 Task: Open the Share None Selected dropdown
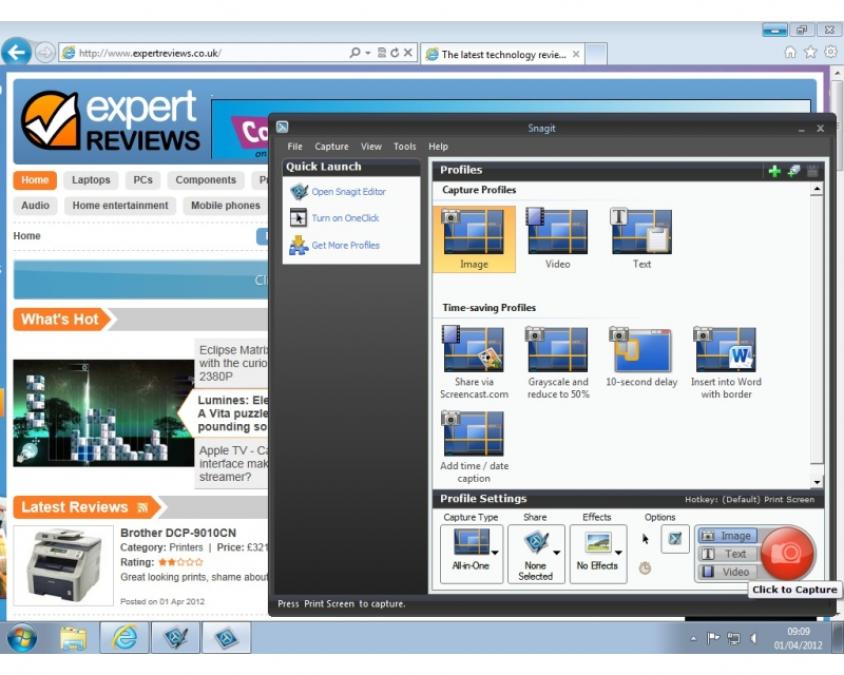point(536,553)
